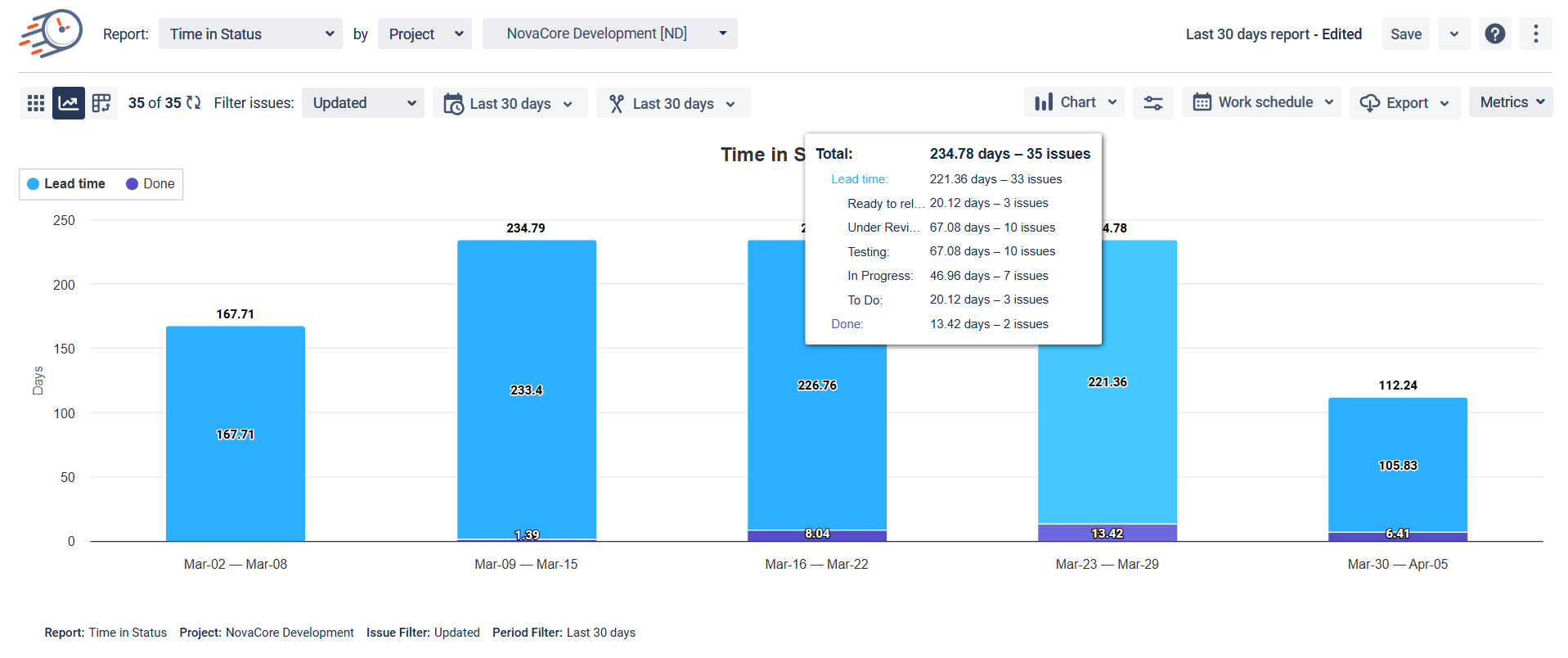Open the Metrics menu

point(1510,102)
